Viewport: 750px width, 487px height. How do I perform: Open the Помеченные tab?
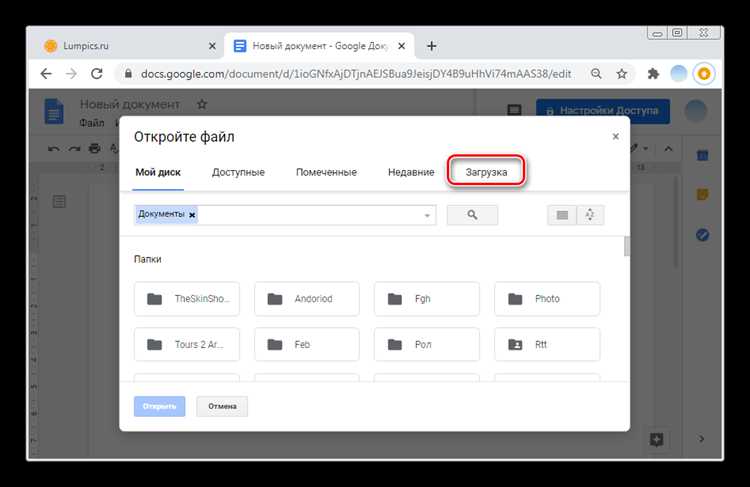(x=326, y=172)
